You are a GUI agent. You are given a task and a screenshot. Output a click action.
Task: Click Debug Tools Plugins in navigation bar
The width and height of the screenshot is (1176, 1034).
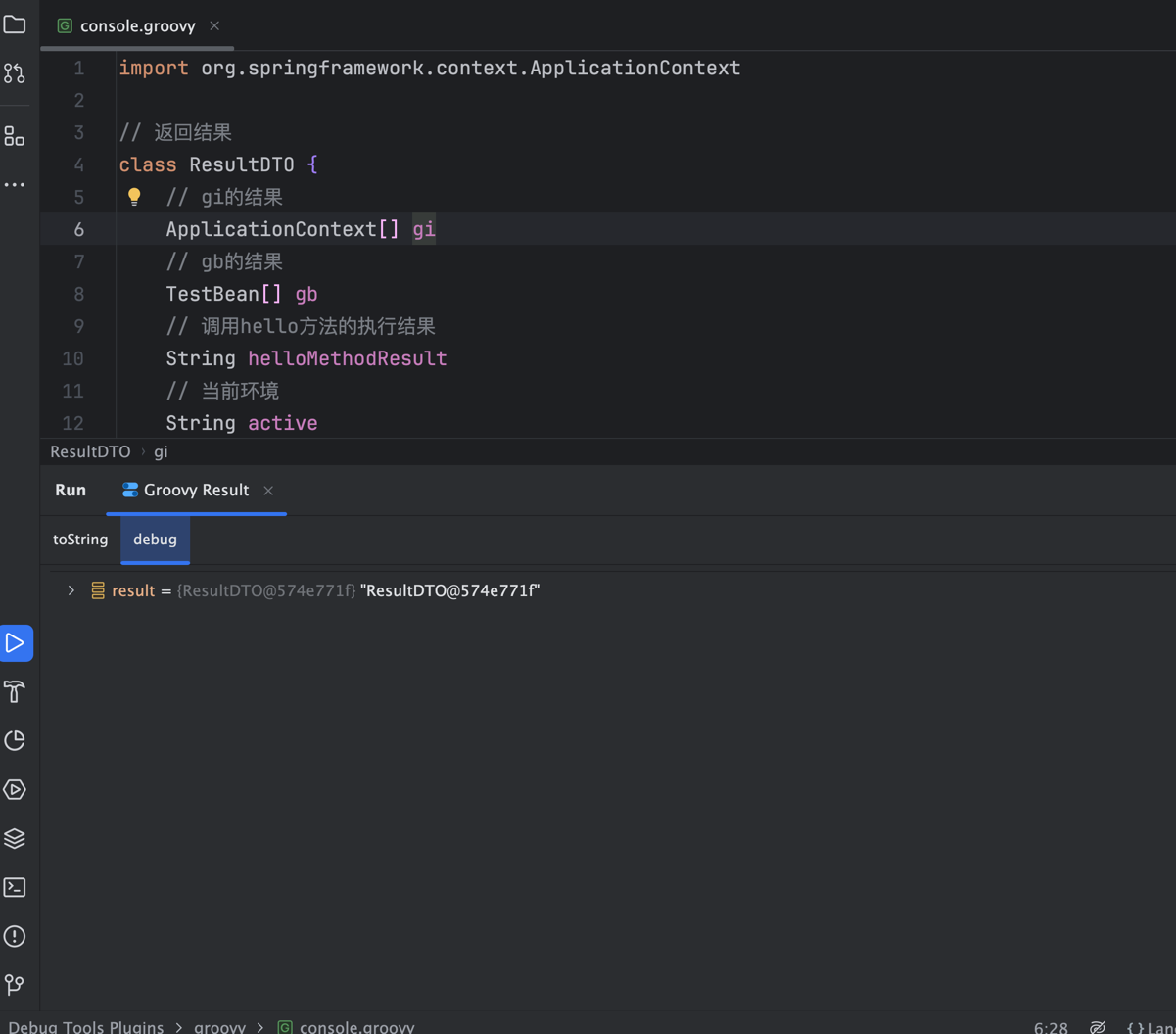click(86, 1027)
